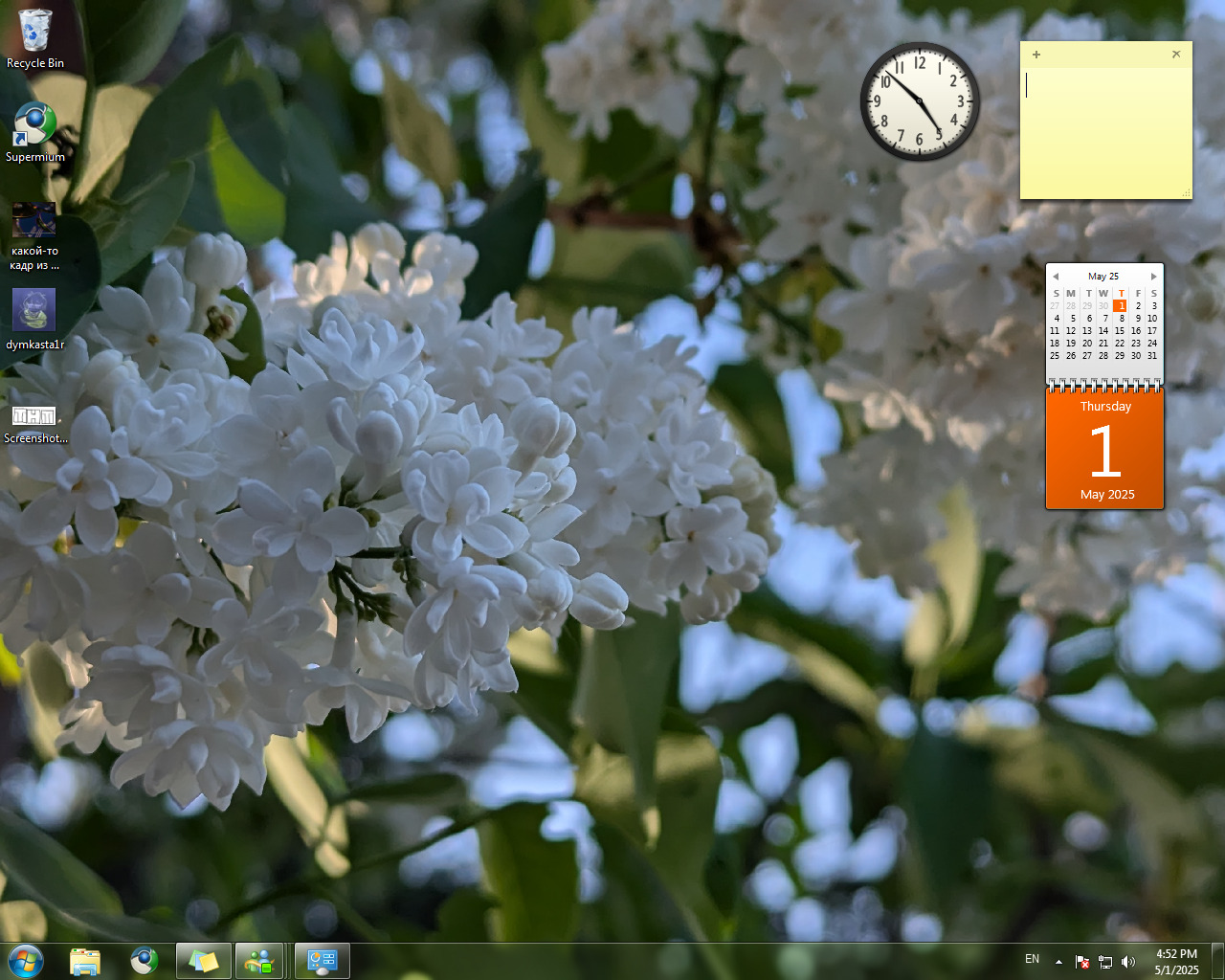Select day 11 in the mini calendar
The width and height of the screenshot is (1225, 980).
pos(1055,331)
